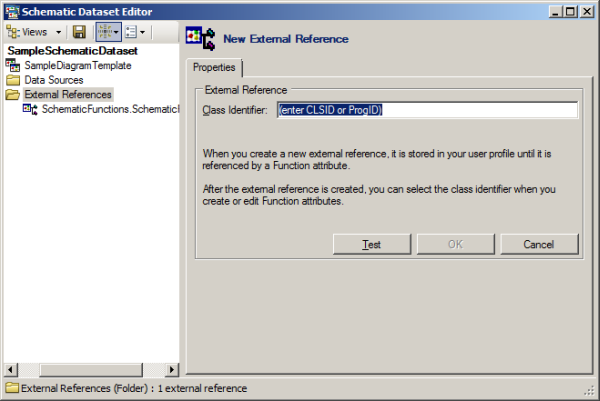Click the tree panel left scroll arrow
600x401 pixels.
10,370
